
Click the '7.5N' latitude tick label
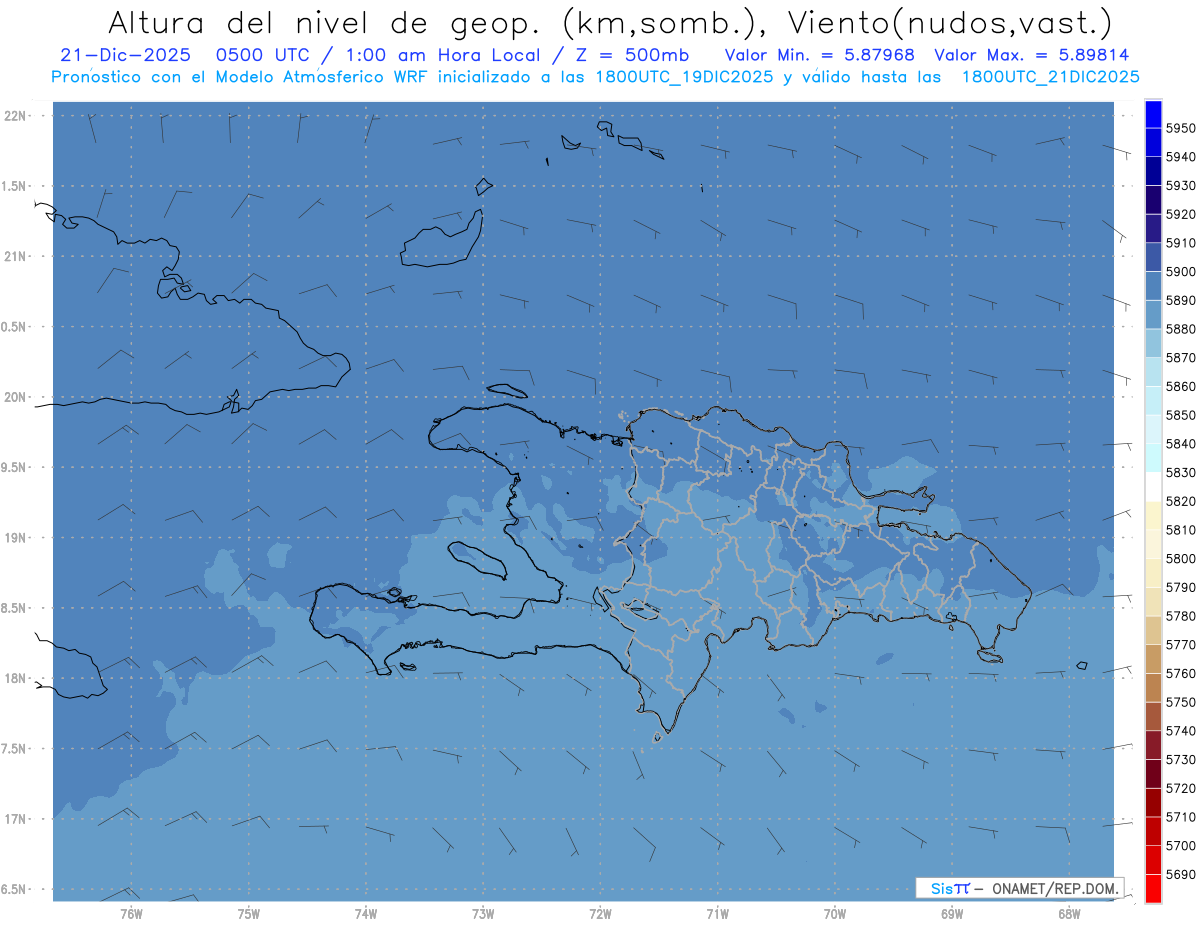(15, 749)
